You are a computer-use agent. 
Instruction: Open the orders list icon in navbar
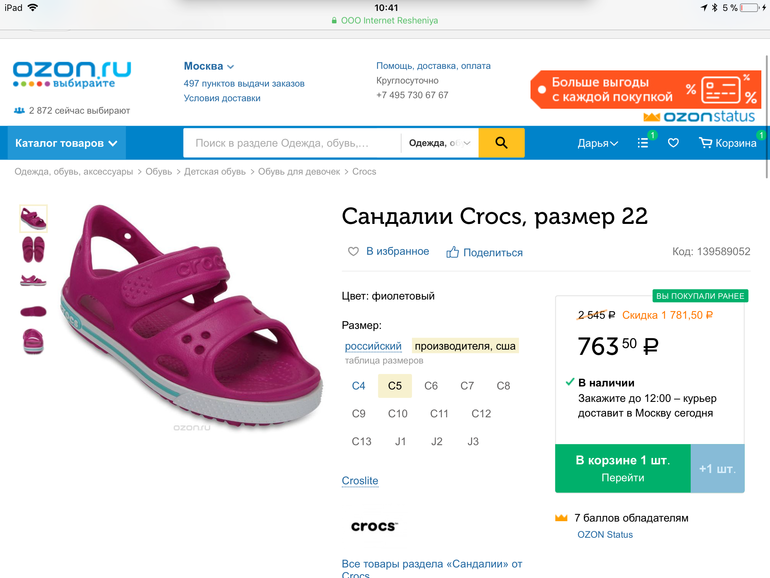click(643, 143)
